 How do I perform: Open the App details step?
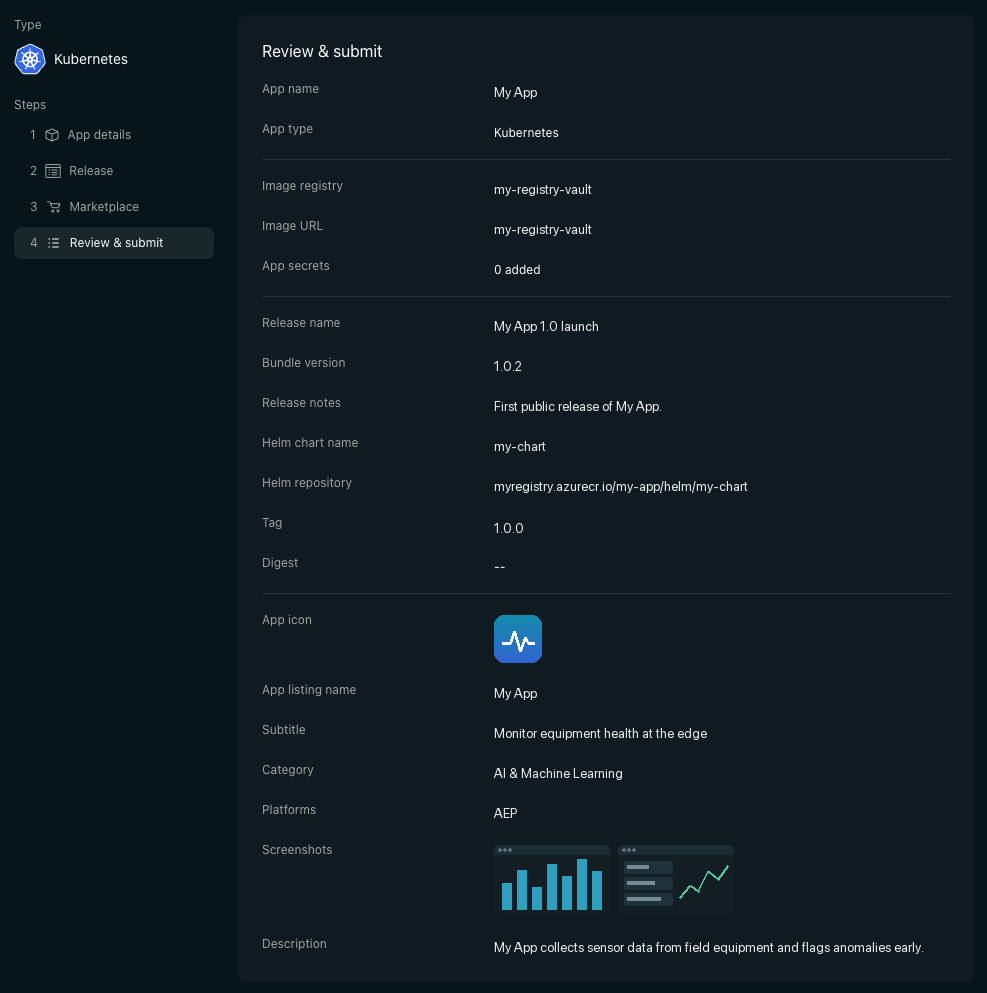point(114,135)
